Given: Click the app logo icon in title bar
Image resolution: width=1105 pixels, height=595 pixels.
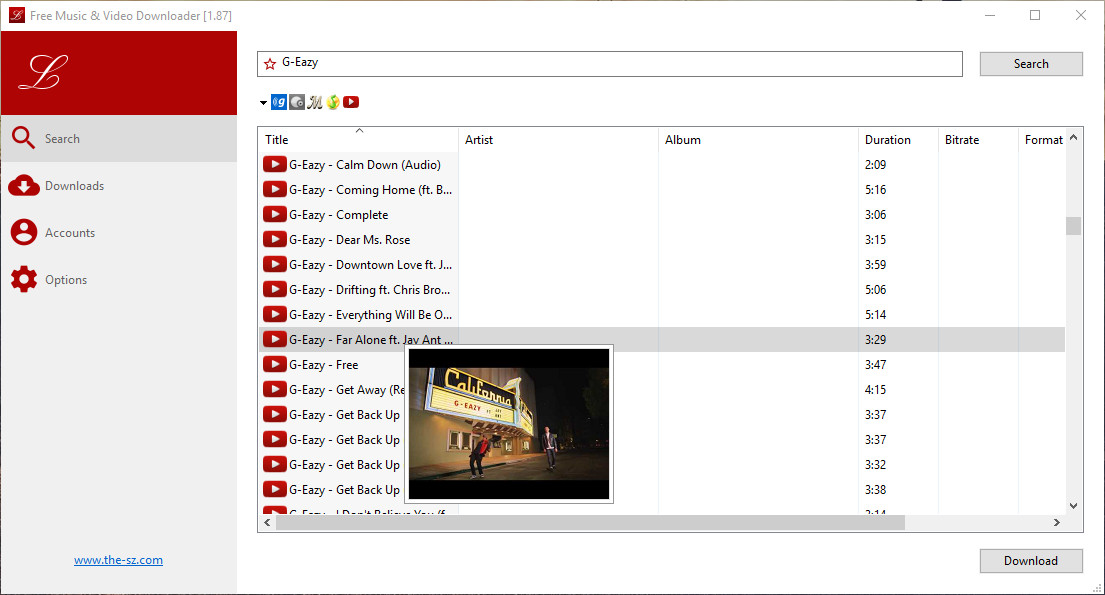Looking at the screenshot, I should [x=16, y=15].
